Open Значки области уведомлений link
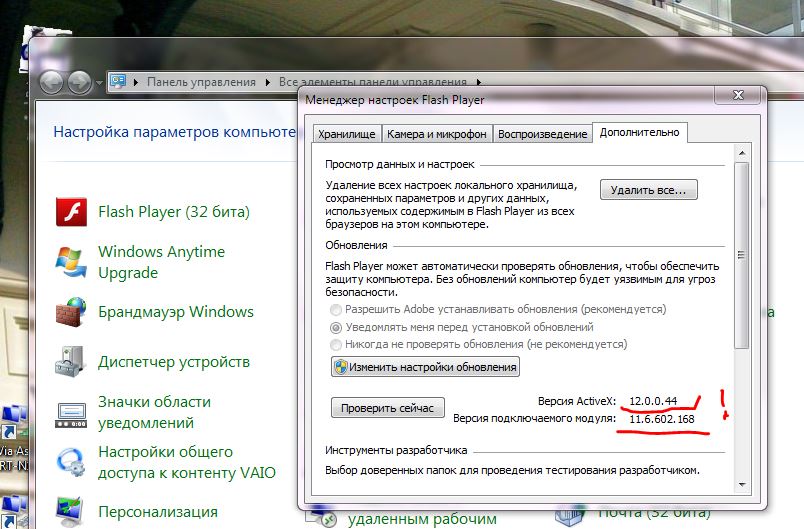The image size is (804, 529). (154, 412)
